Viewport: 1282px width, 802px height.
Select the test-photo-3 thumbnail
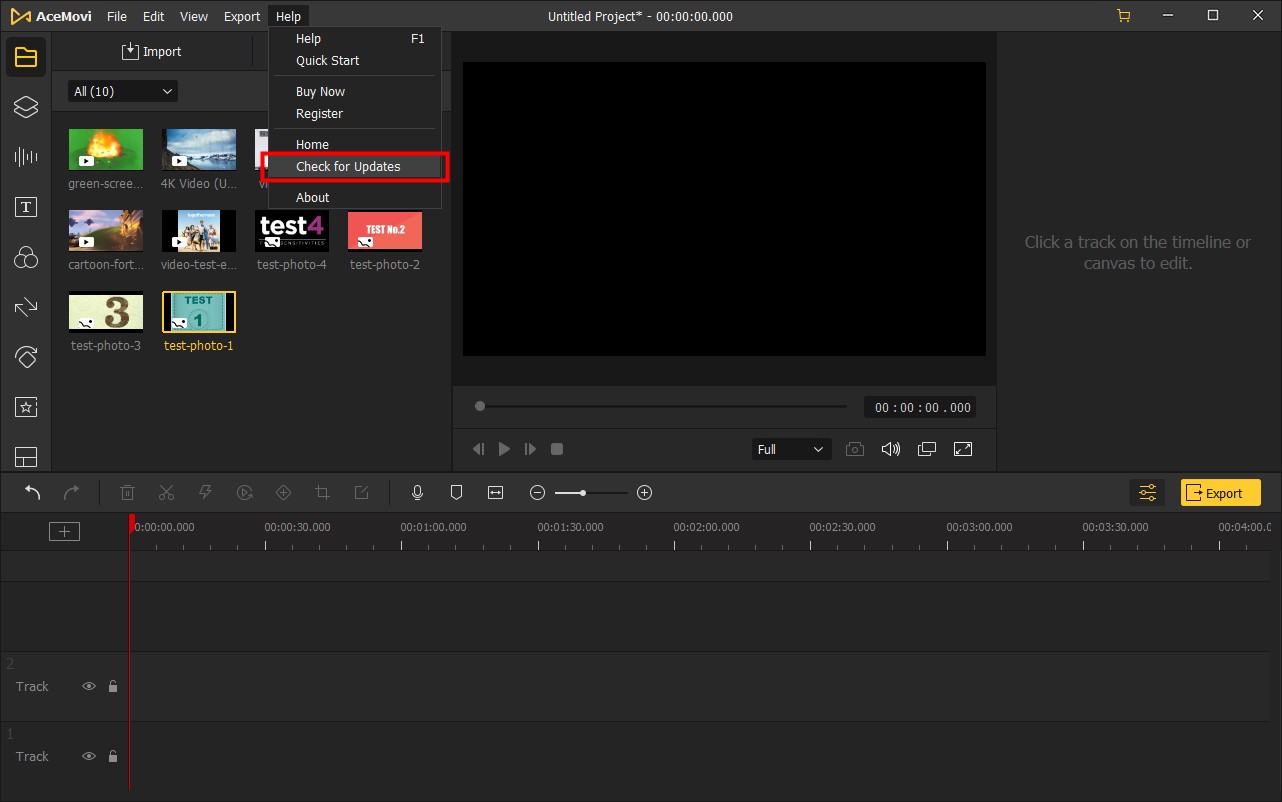coord(105,312)
